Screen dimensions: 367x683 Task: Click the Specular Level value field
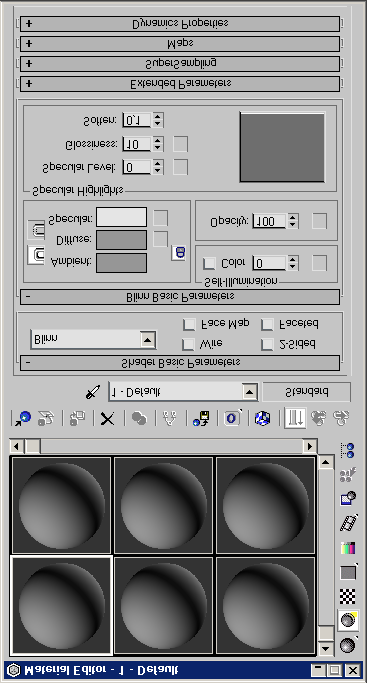point(137,167)
